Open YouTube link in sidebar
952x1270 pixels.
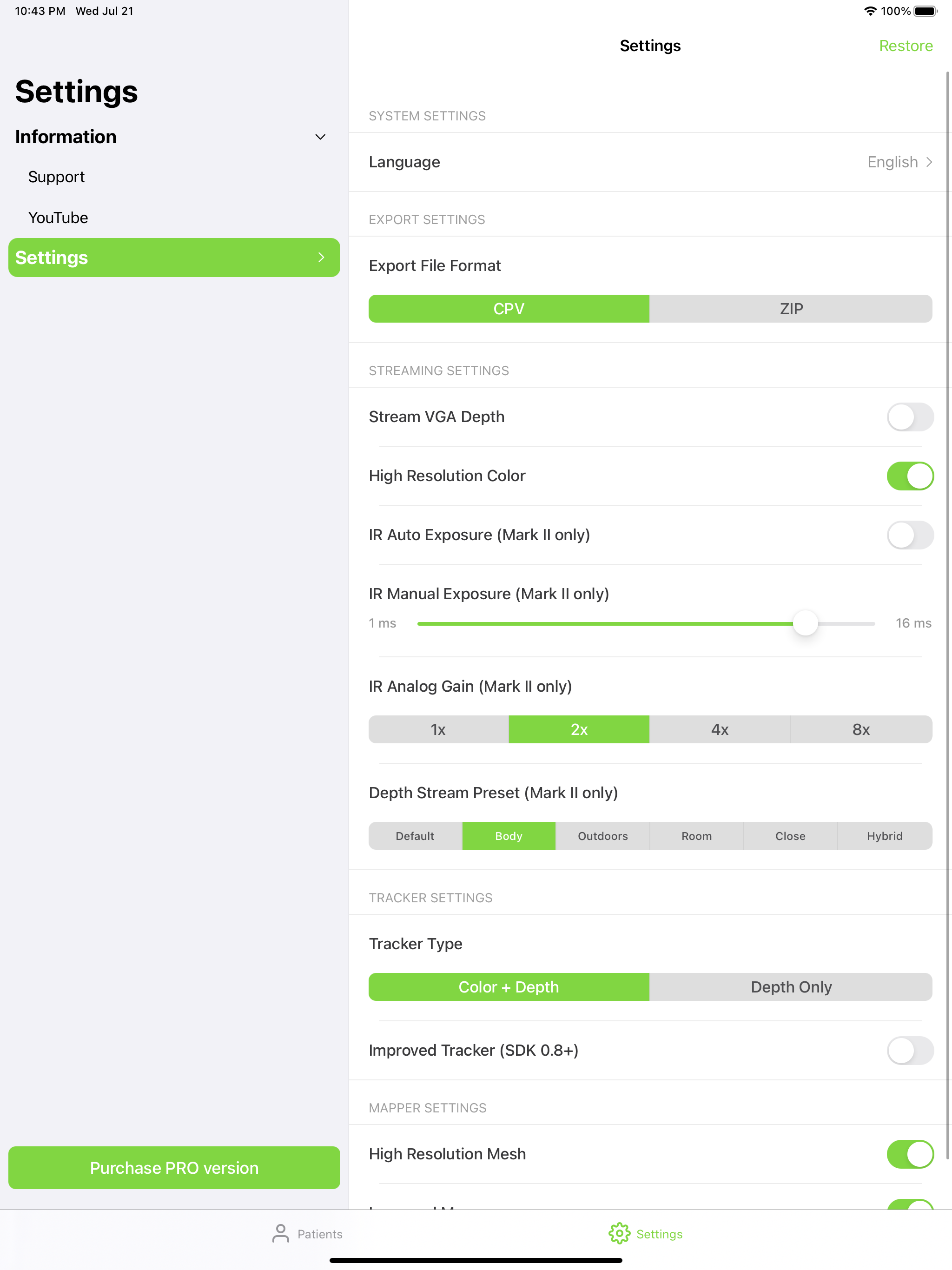[x=58, y=218]
